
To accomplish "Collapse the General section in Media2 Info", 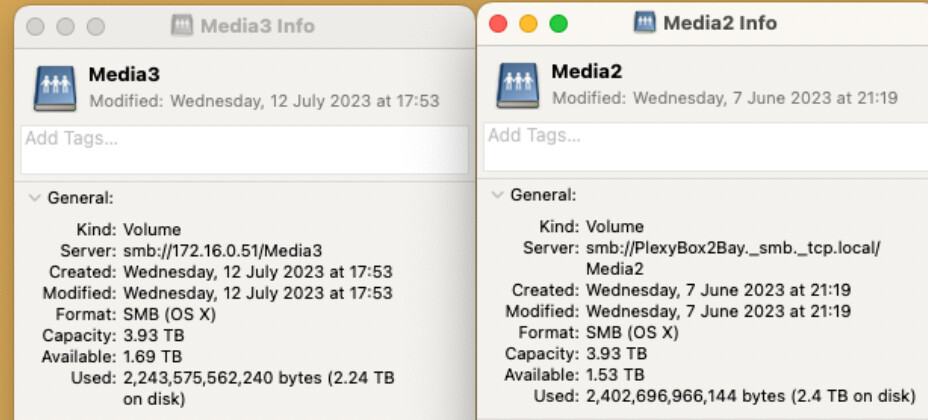I will (x=497, y=195).
